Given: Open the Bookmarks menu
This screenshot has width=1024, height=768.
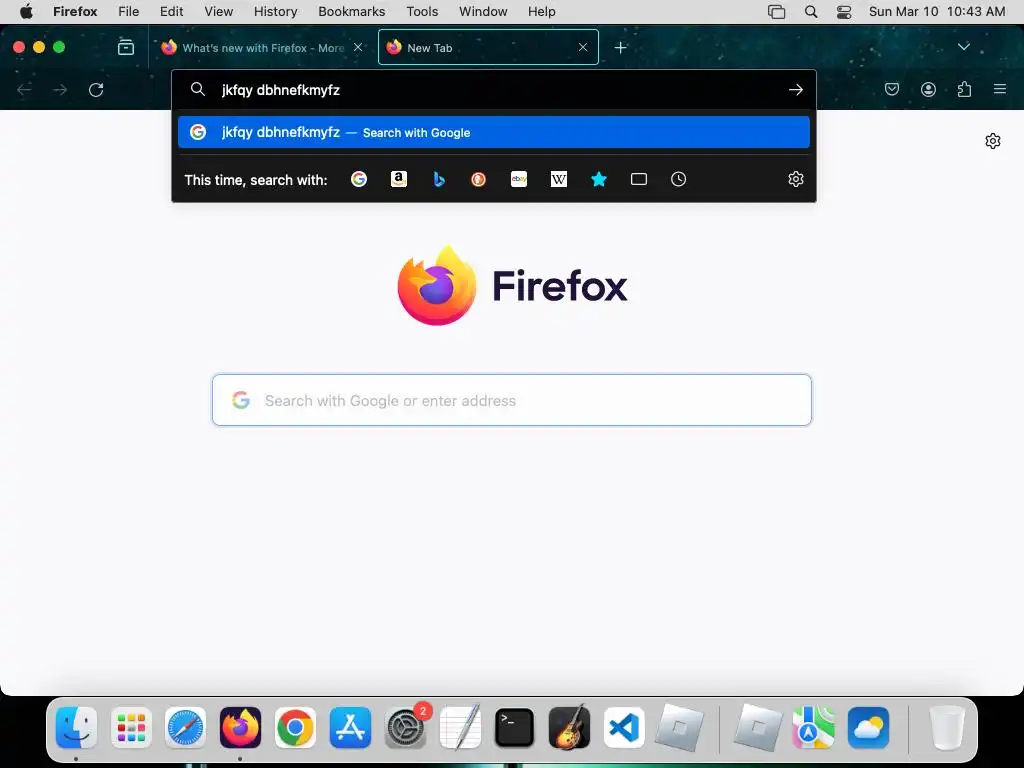Looking at the screenshot, I should click(351, 12).
